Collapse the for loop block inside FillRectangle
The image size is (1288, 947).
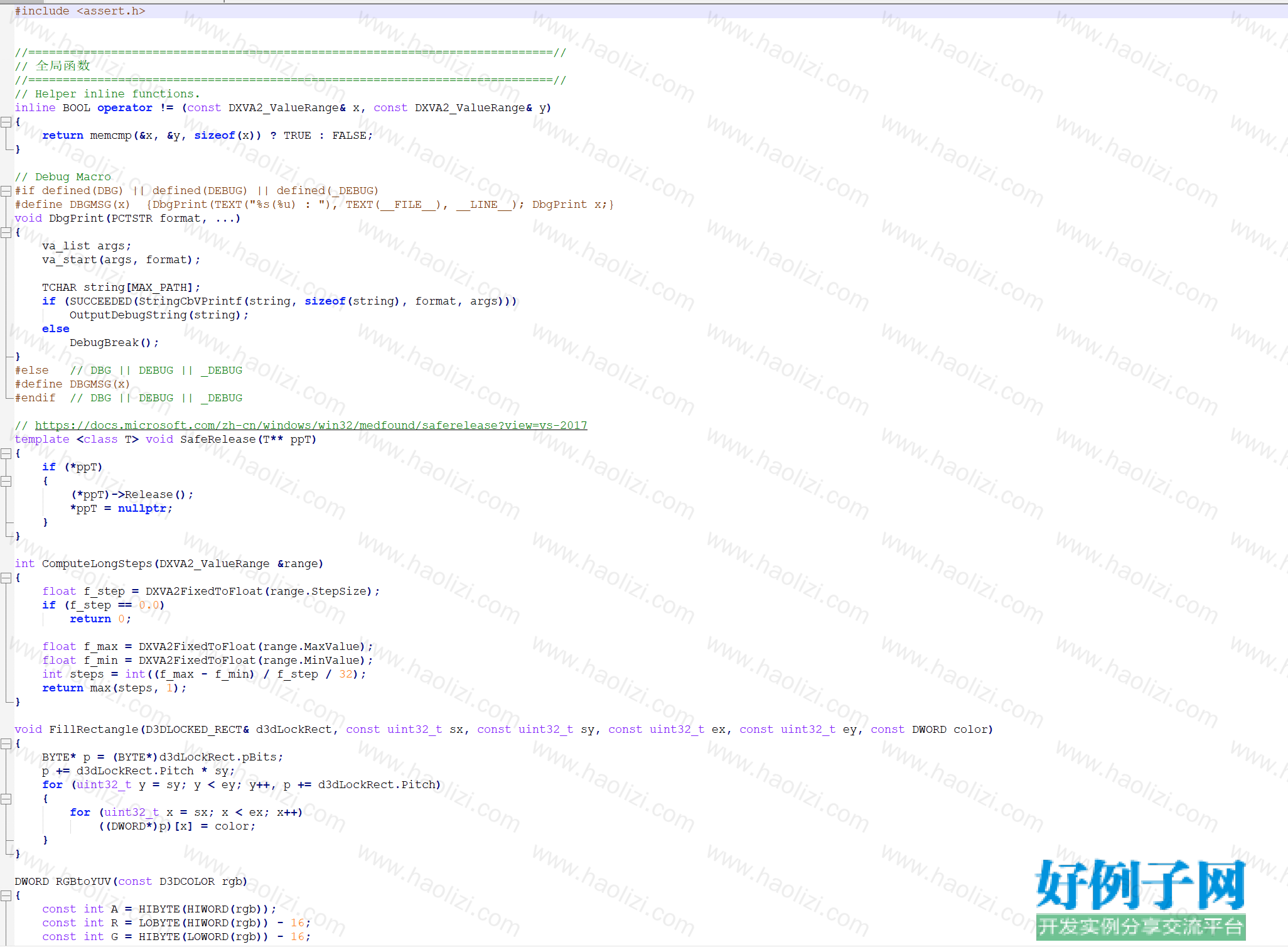coord(6,799)
